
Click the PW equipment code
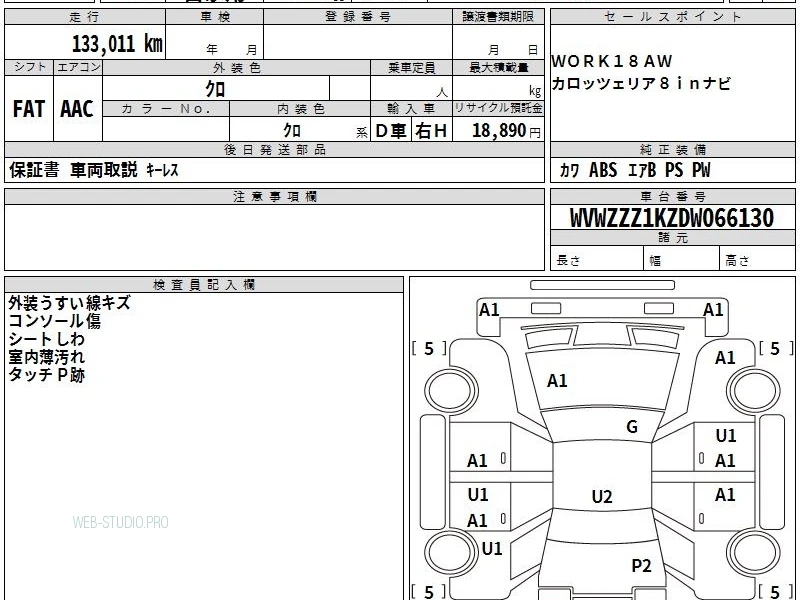pos(701,170)
